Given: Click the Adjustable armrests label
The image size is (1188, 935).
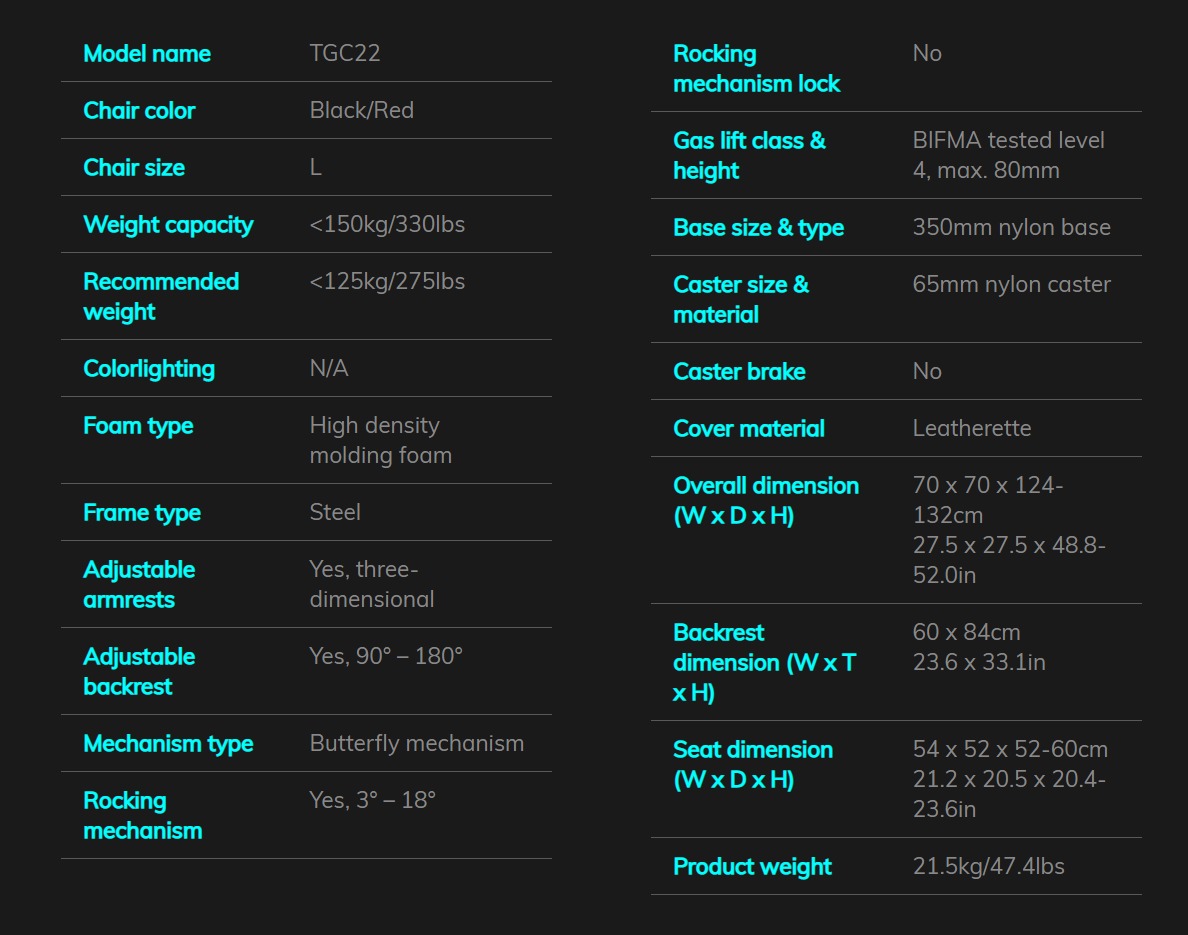Looking at the screenshot, I should [x=139, y=585].
